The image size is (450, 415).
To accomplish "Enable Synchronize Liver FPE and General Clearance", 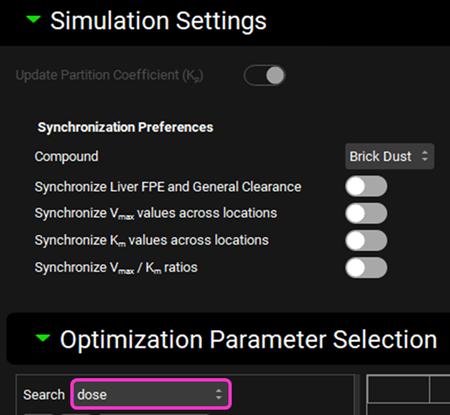I will [x=366, y=186].
